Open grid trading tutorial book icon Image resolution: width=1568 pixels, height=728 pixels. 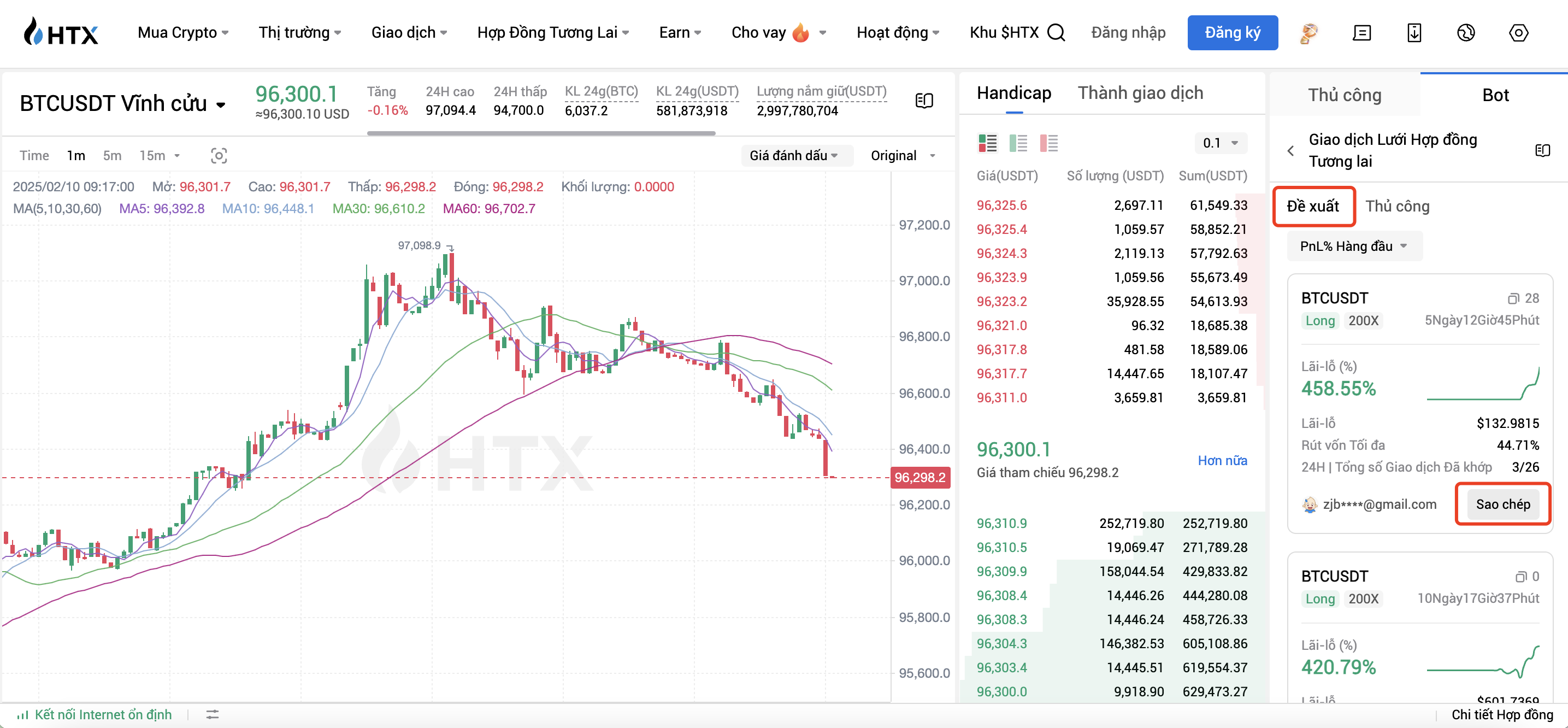pos(1542,150)
